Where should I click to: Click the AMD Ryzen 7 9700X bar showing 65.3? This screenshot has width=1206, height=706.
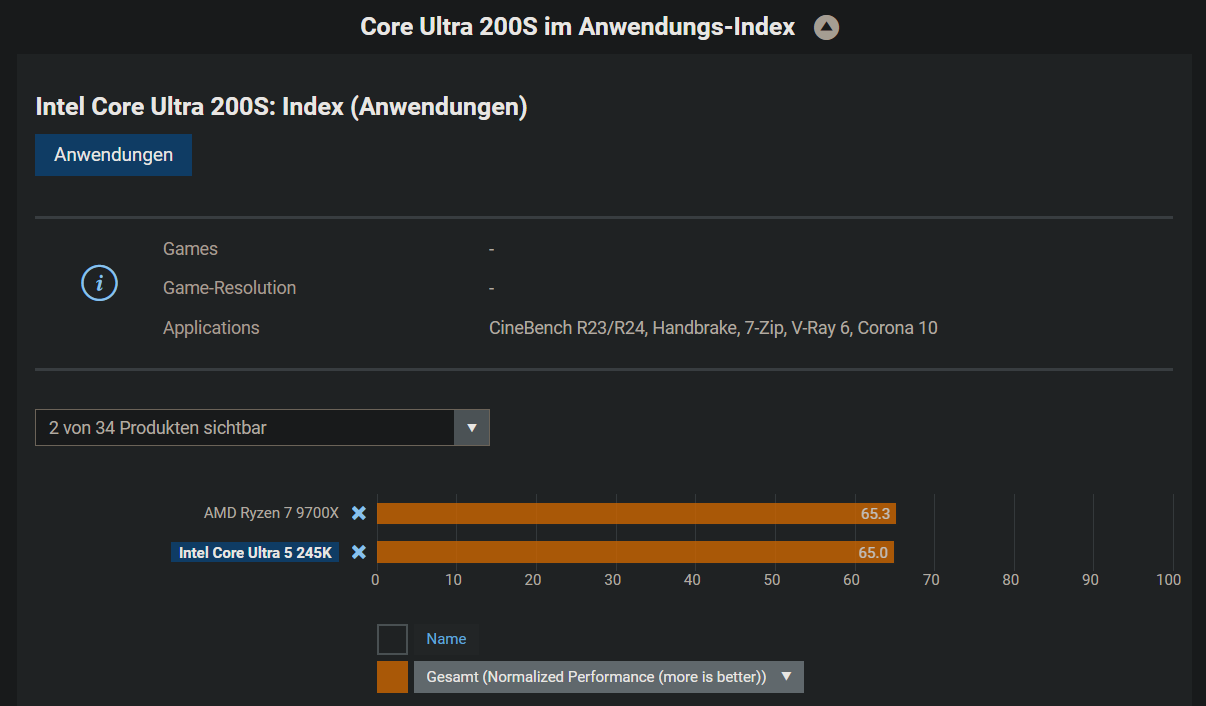[x=636, y=514]
